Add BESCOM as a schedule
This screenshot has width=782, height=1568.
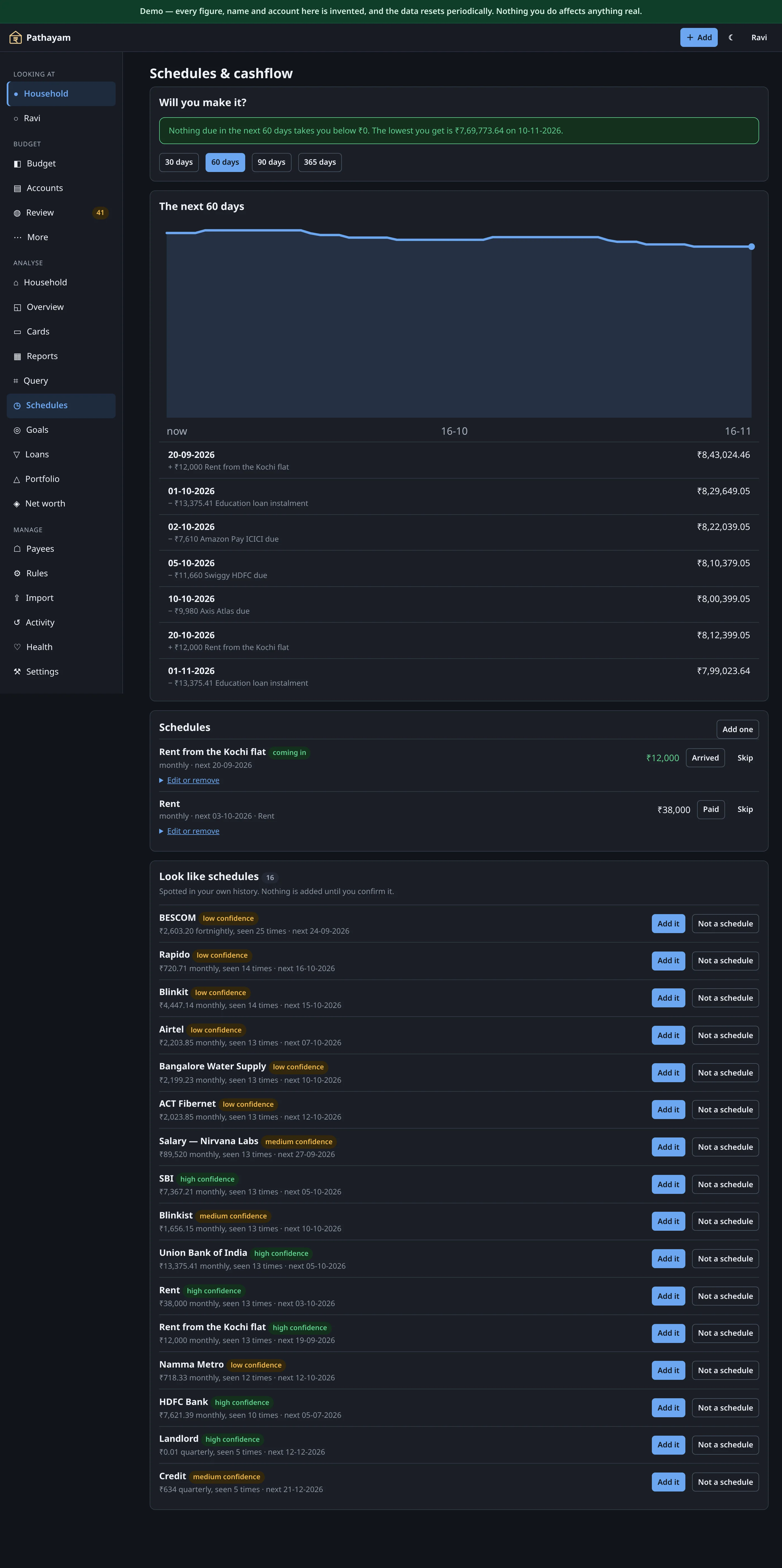point(668,924)
